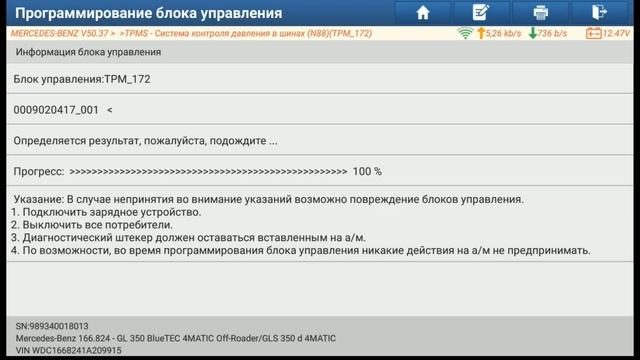Print the current screen via printer icon
The height and width of the screenshot is (360, 640).
pos(540,13)
